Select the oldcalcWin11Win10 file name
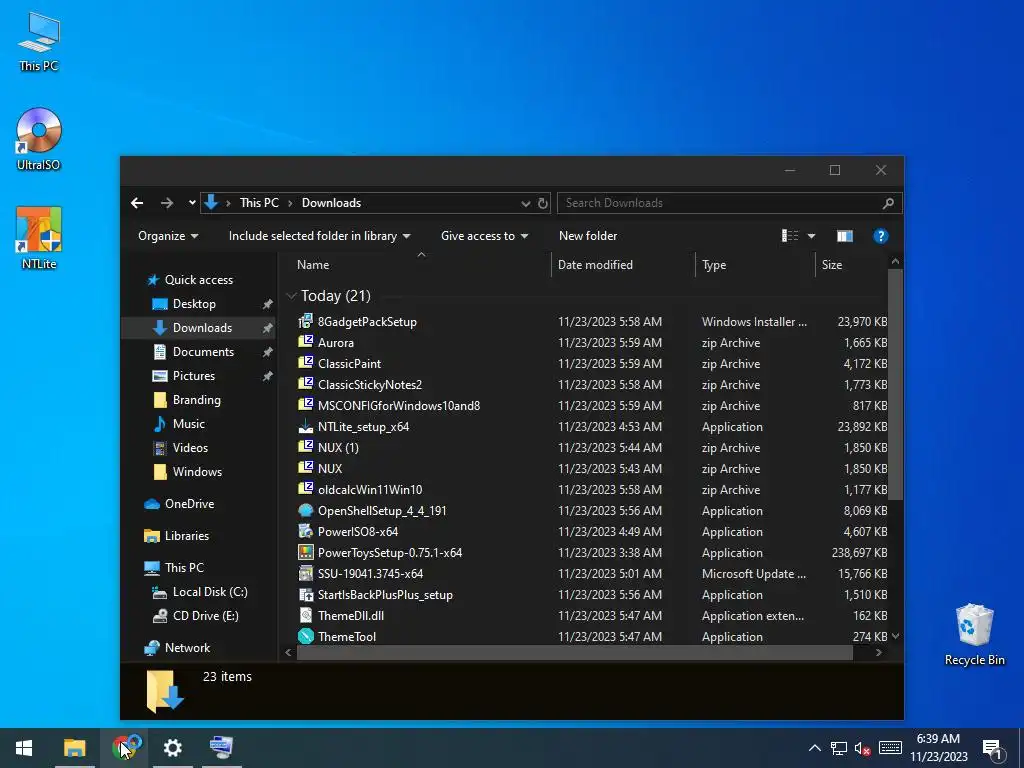The image size is (1024, 768). click(370, 490)
